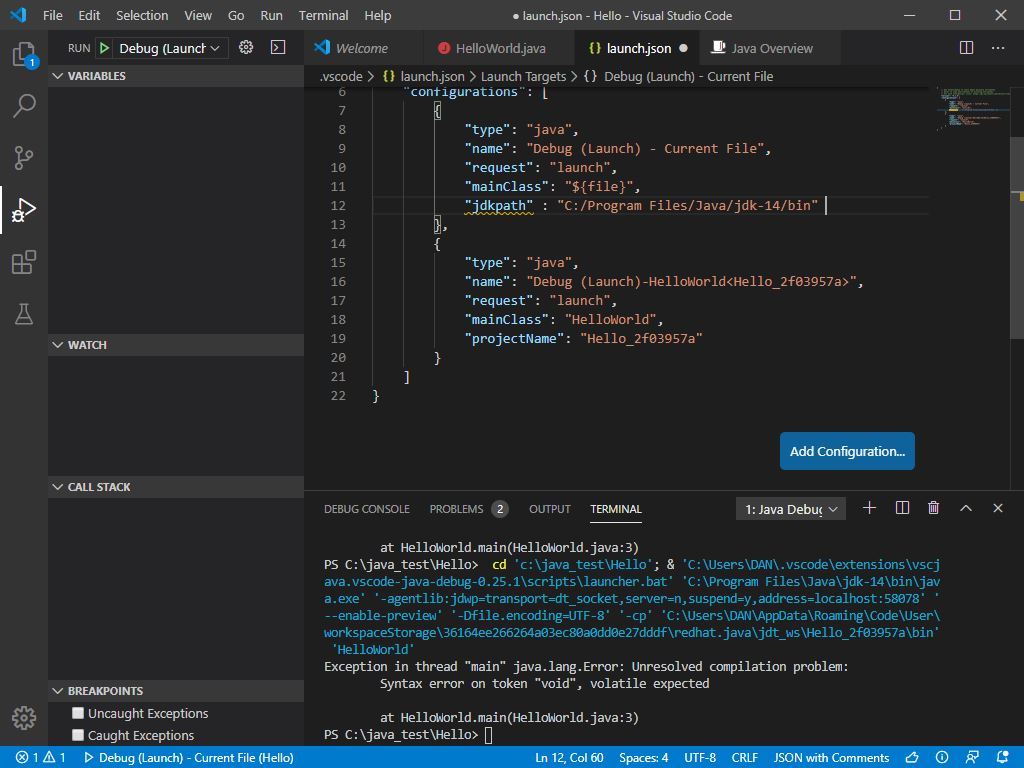Image resolution: width=1024 pixels, height=768 pixels.
Task: Enable Uncaught Exceptions breakpoint
Action: (x=78, y=713)
